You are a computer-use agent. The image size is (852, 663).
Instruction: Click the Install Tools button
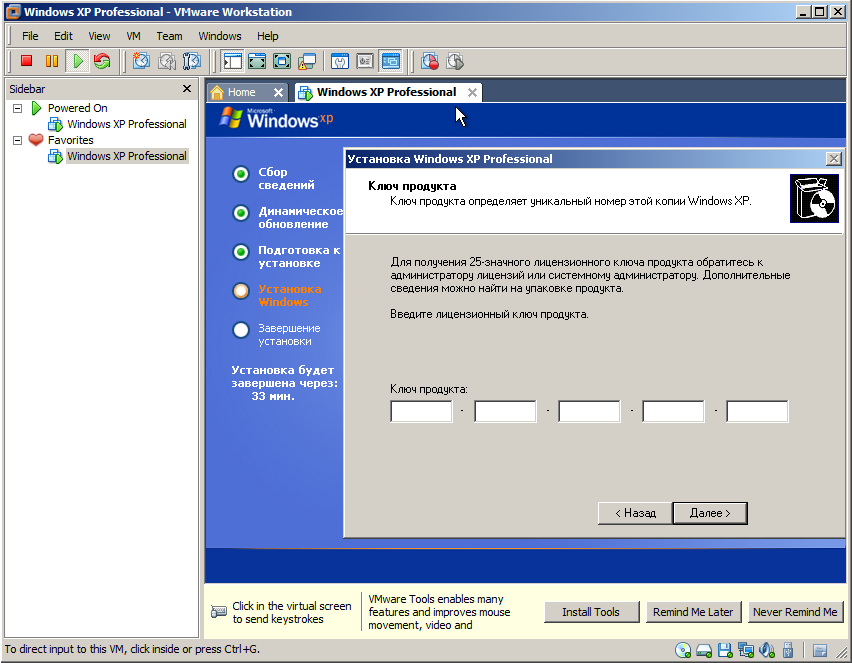(x=591, y=612)
